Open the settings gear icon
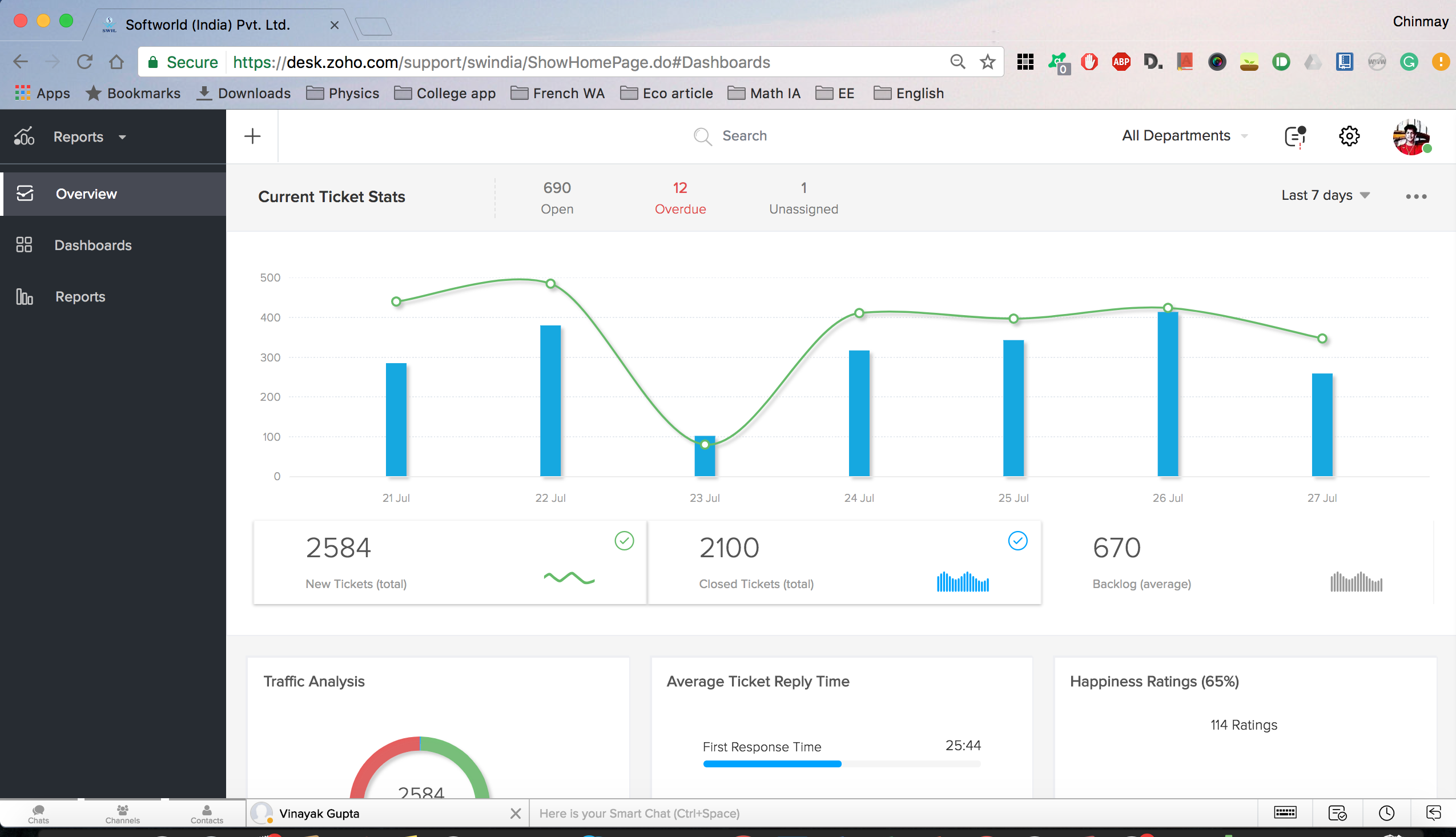The height and width of the screenshot is (837, 1456). tap(1349, 136)
